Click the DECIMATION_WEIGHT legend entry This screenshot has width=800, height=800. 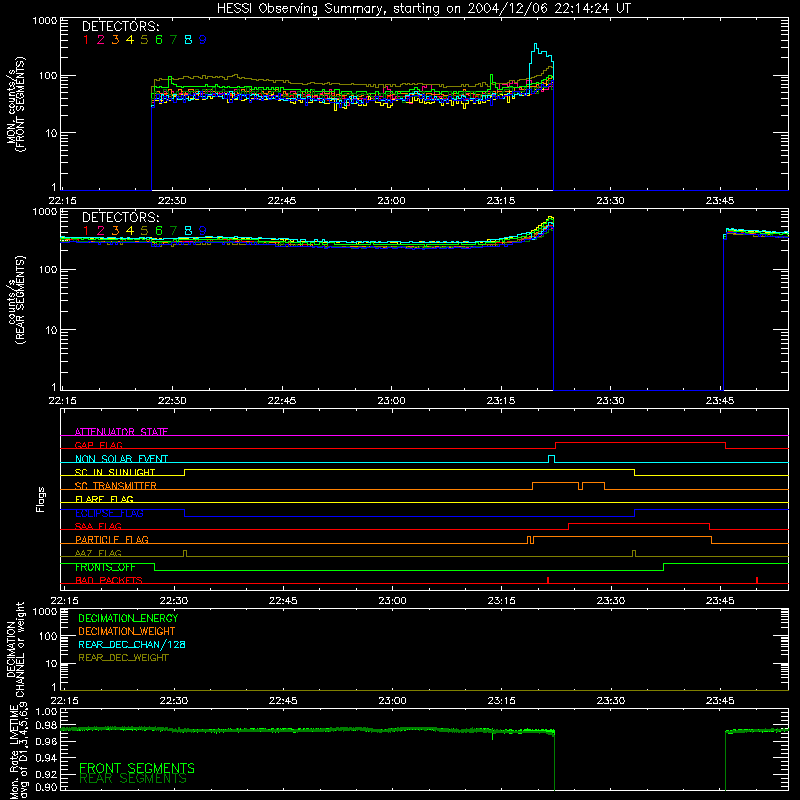pos(127,631)
